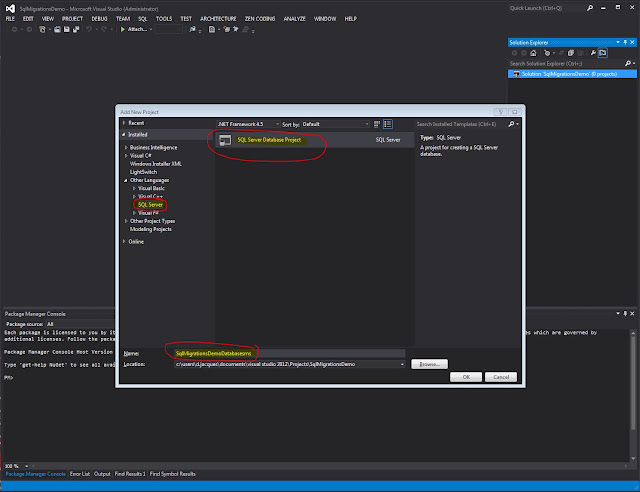Switch to the Output tab
Image resolution: width=640 pixels, height=492 pixels.
(102, 474)
